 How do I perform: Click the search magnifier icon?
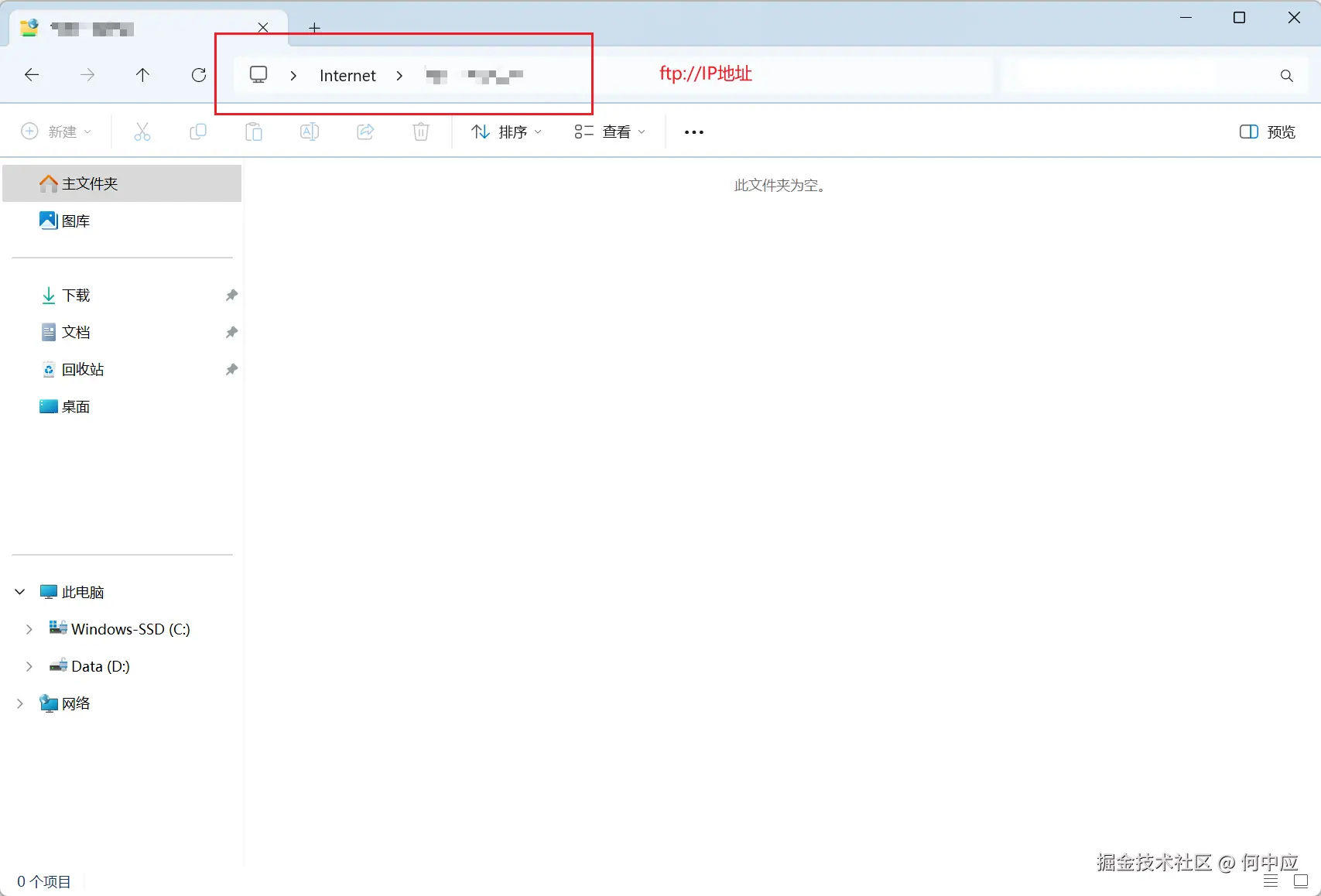[1286, 76]
